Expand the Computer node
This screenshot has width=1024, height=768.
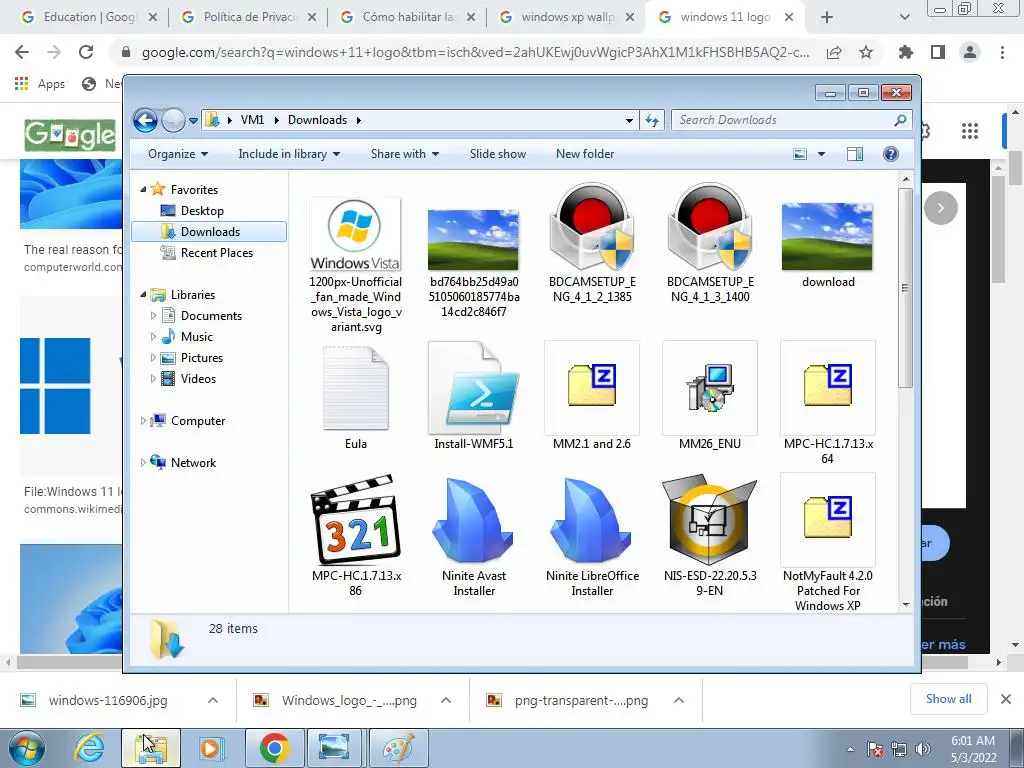pyautogui.click(x=144, y=421)
